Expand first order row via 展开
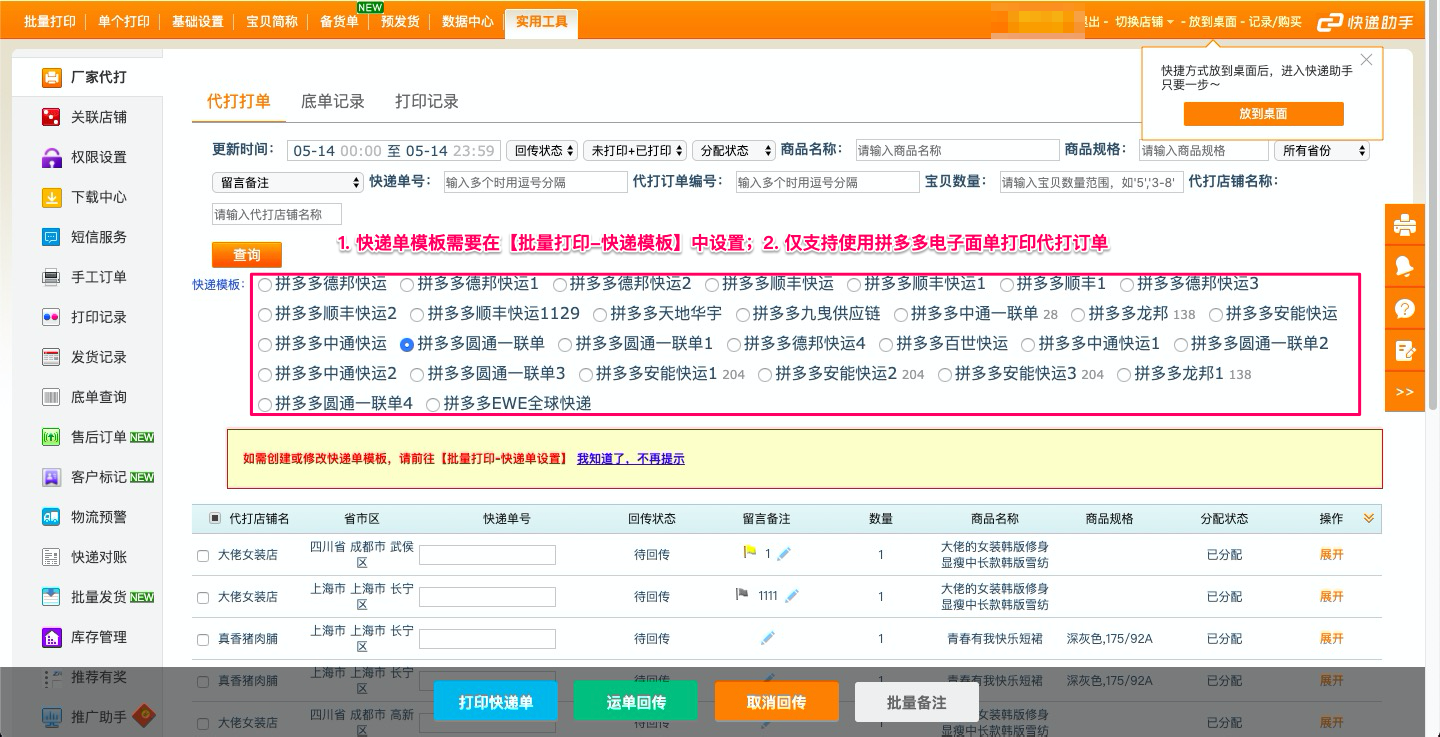The width and height of the screenshot is (1440, 737). 1331,554
